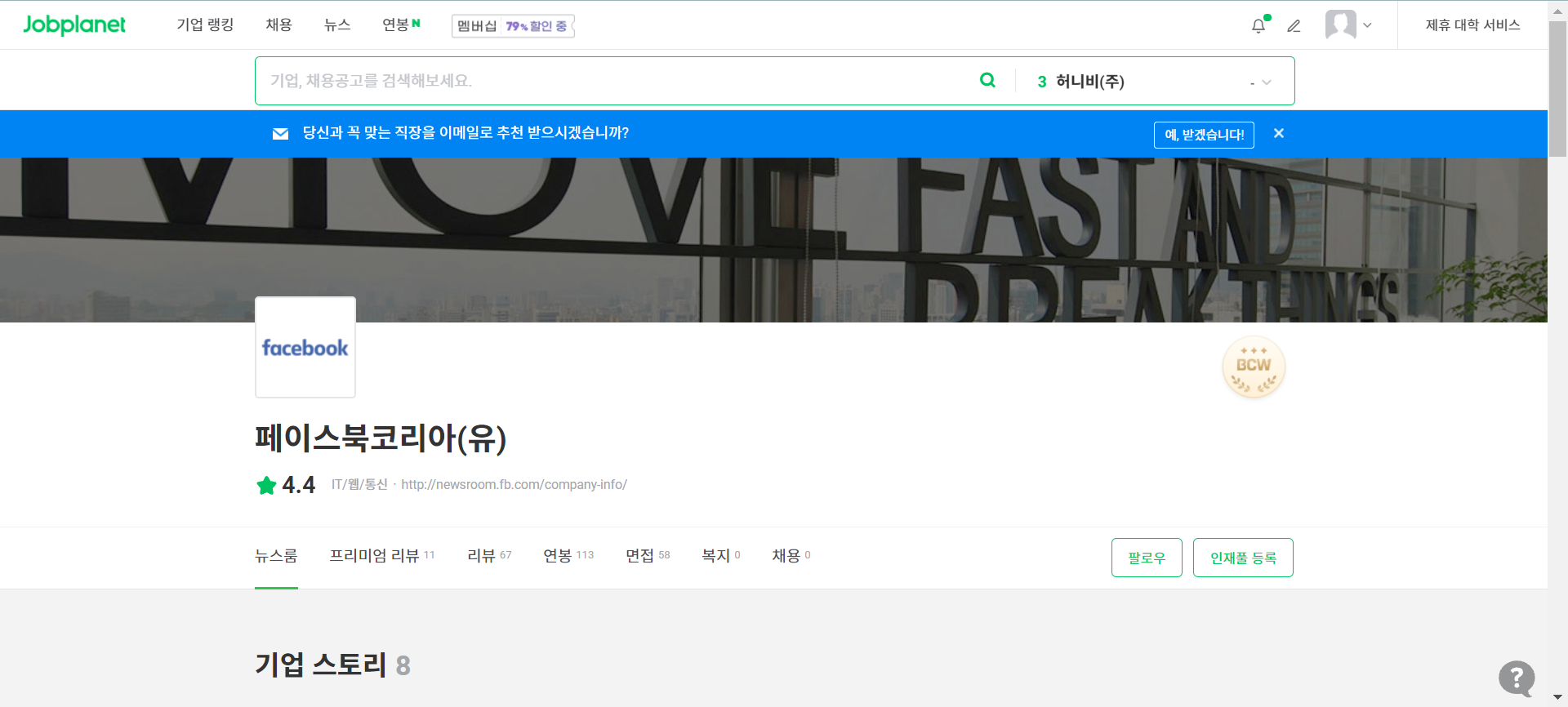The width and height of the screenshot is (1568, 707).
Task: Click the Jobplanet logo
Action: click(x=74, y=24)
